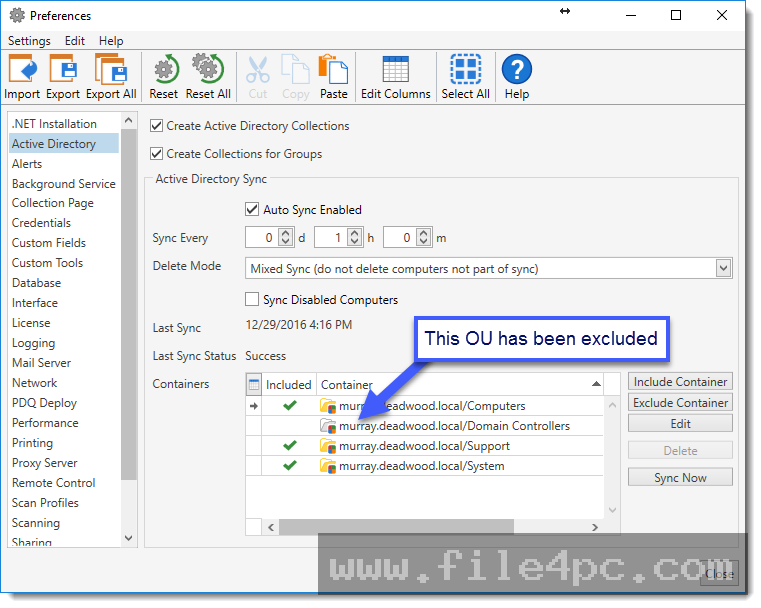The height and width of the screenshot is (608, 761).
Task: Open the Settings menu
Action: click(29, 41)
